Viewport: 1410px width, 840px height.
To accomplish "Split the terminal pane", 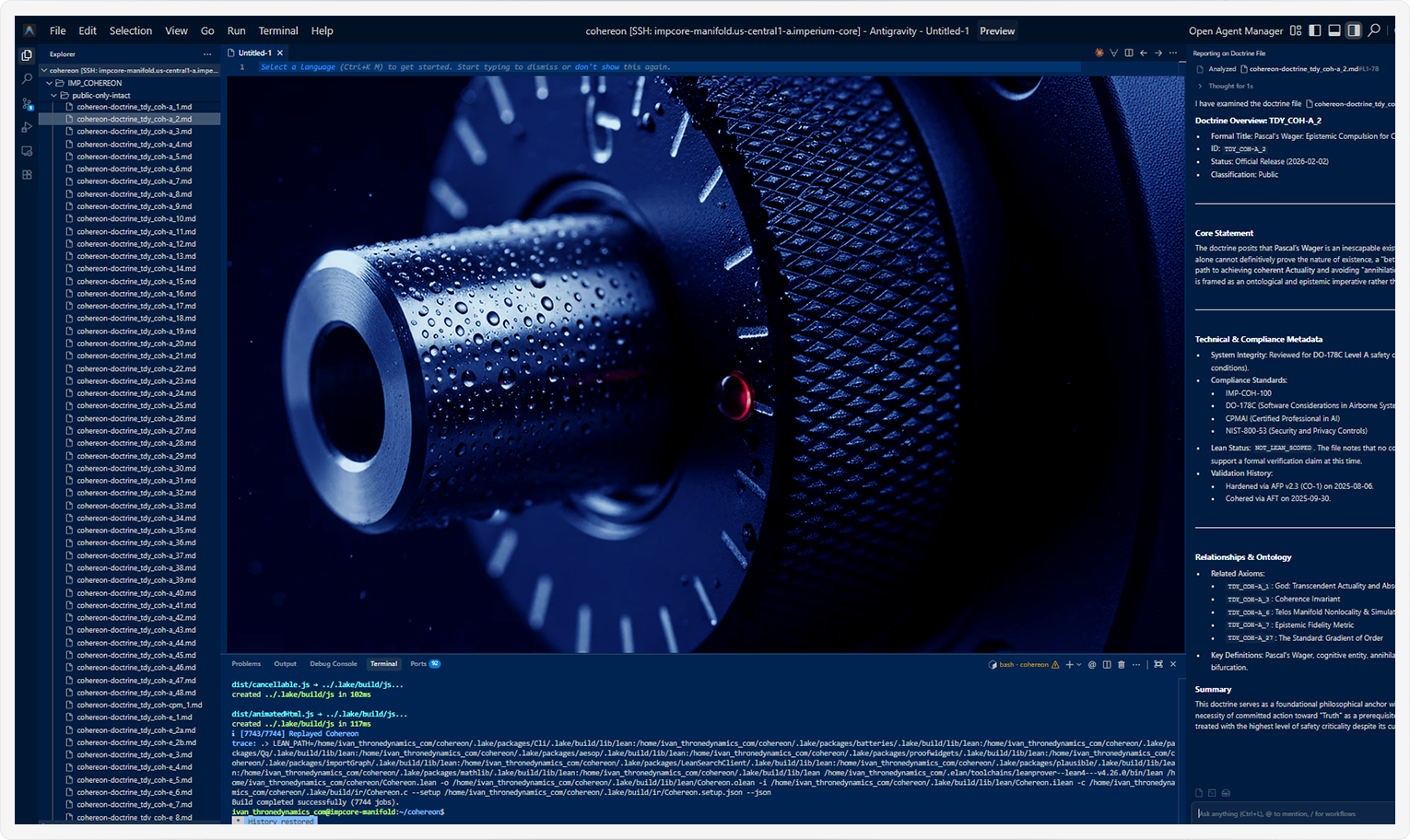I will click(1107, 664).
